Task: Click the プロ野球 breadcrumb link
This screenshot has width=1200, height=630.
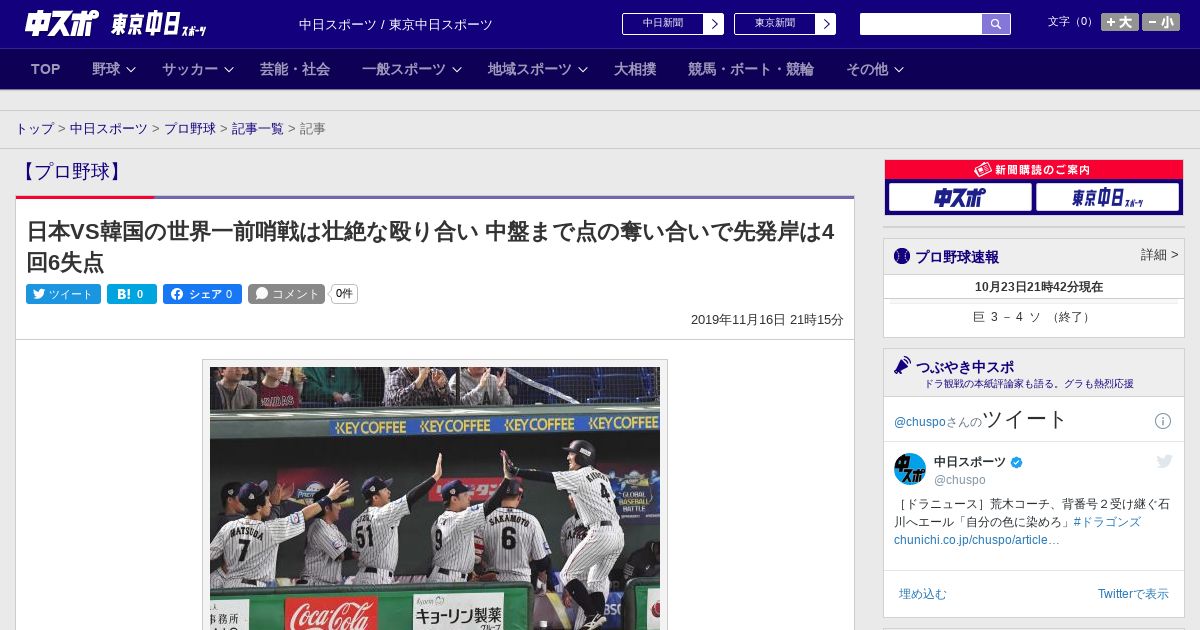Action: [190, 129]
